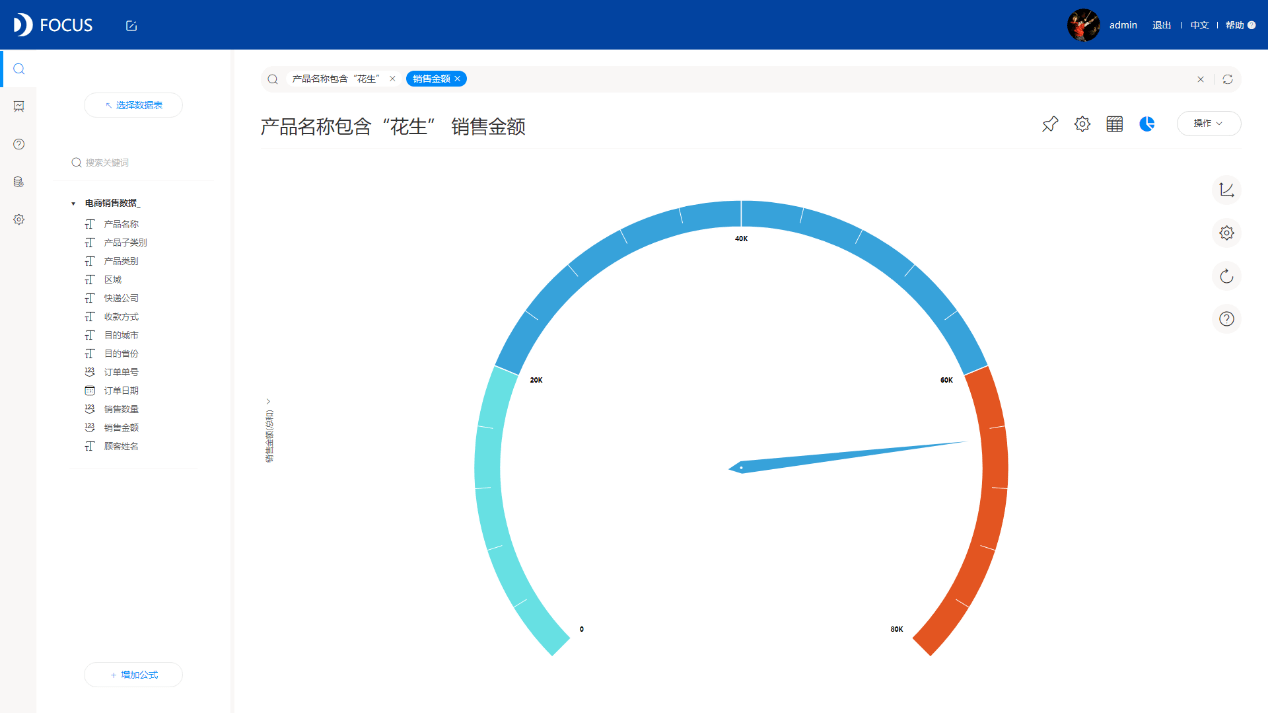Switch language via 中文 link
Viewport: 1268px width, 713px height.
1199,25
